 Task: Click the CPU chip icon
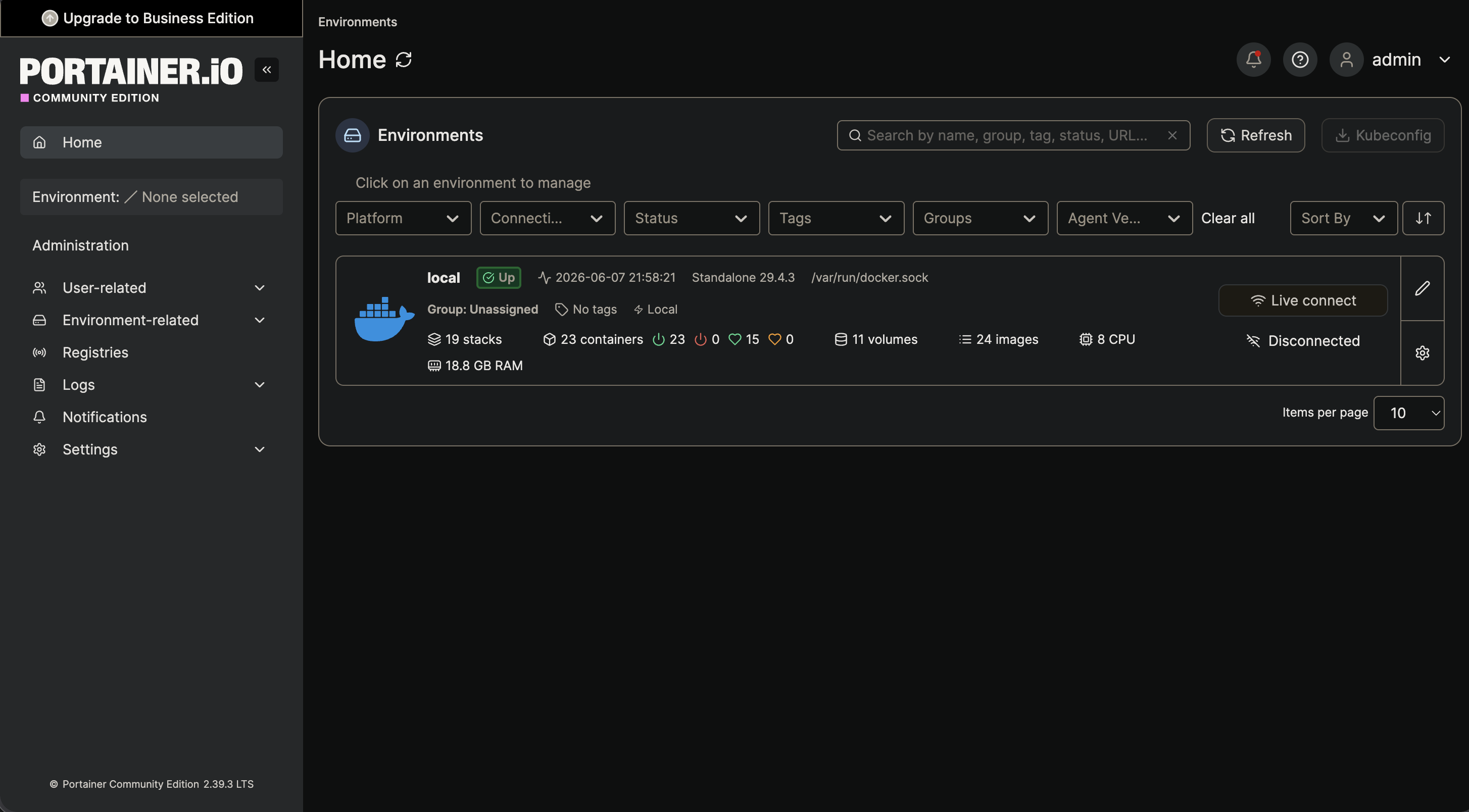(x=1086, y=339)
